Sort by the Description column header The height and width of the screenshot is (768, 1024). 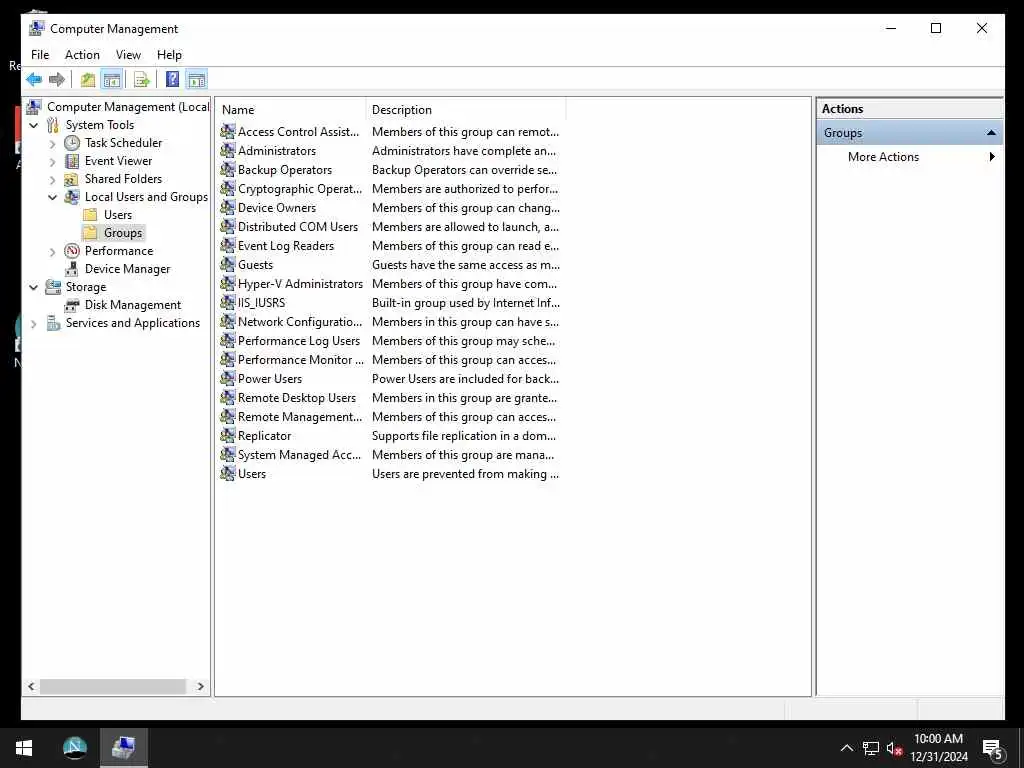[466, 110]
